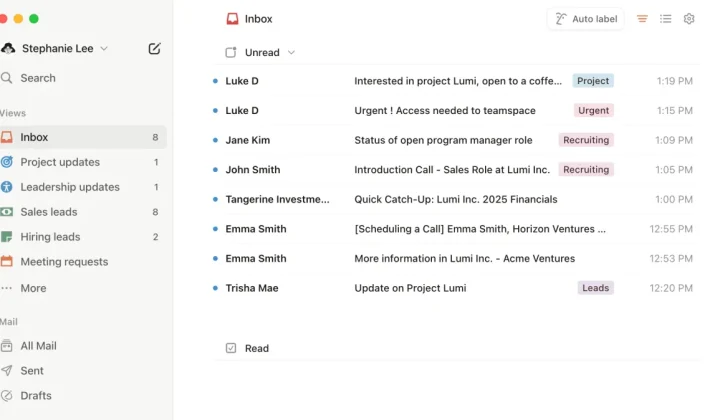This screenshot has width=720, height=420.
Task: Open the orange filter icon
Action: (642, 19)
